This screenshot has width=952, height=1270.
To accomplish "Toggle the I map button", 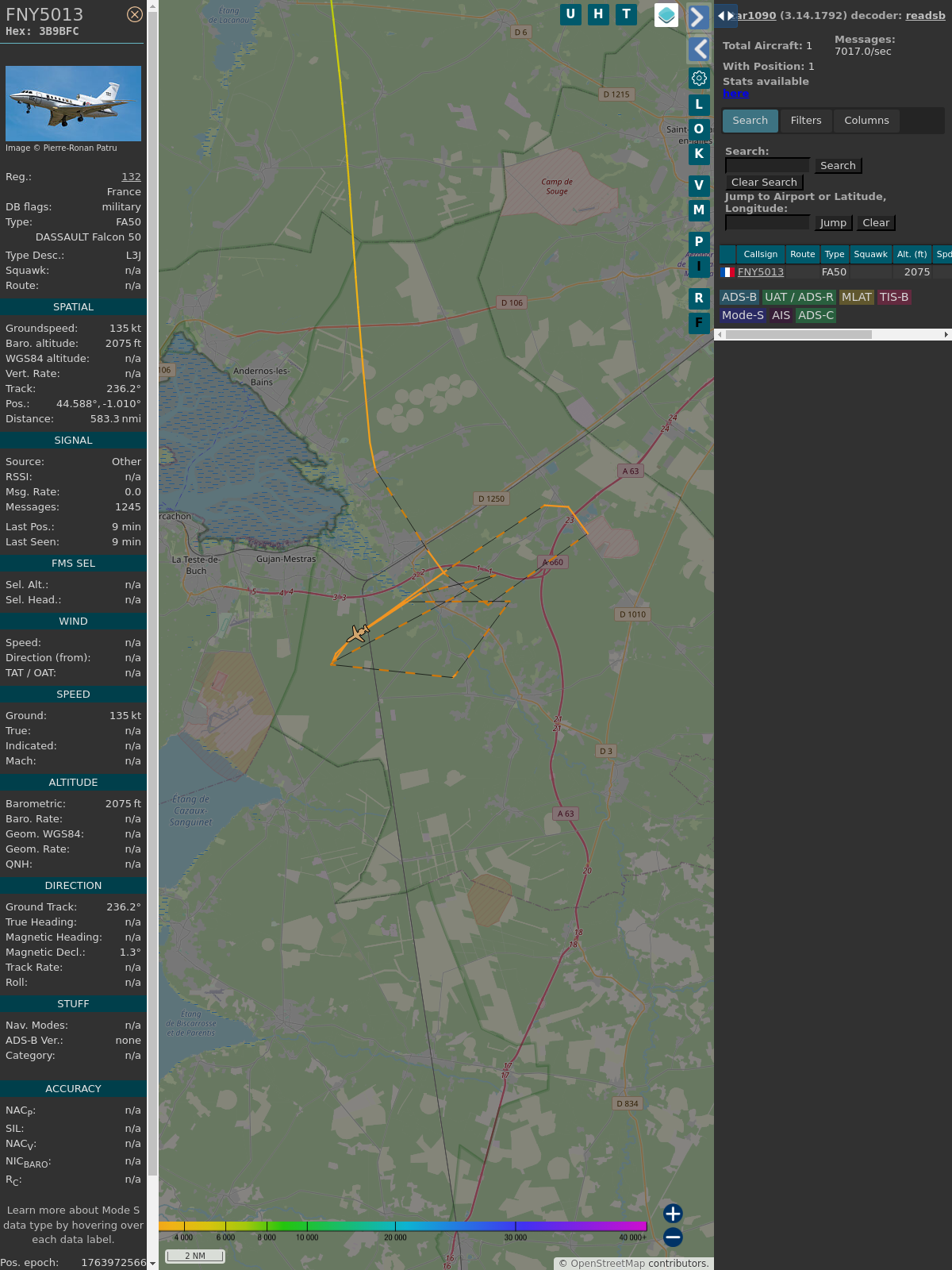I will (699, 267).
